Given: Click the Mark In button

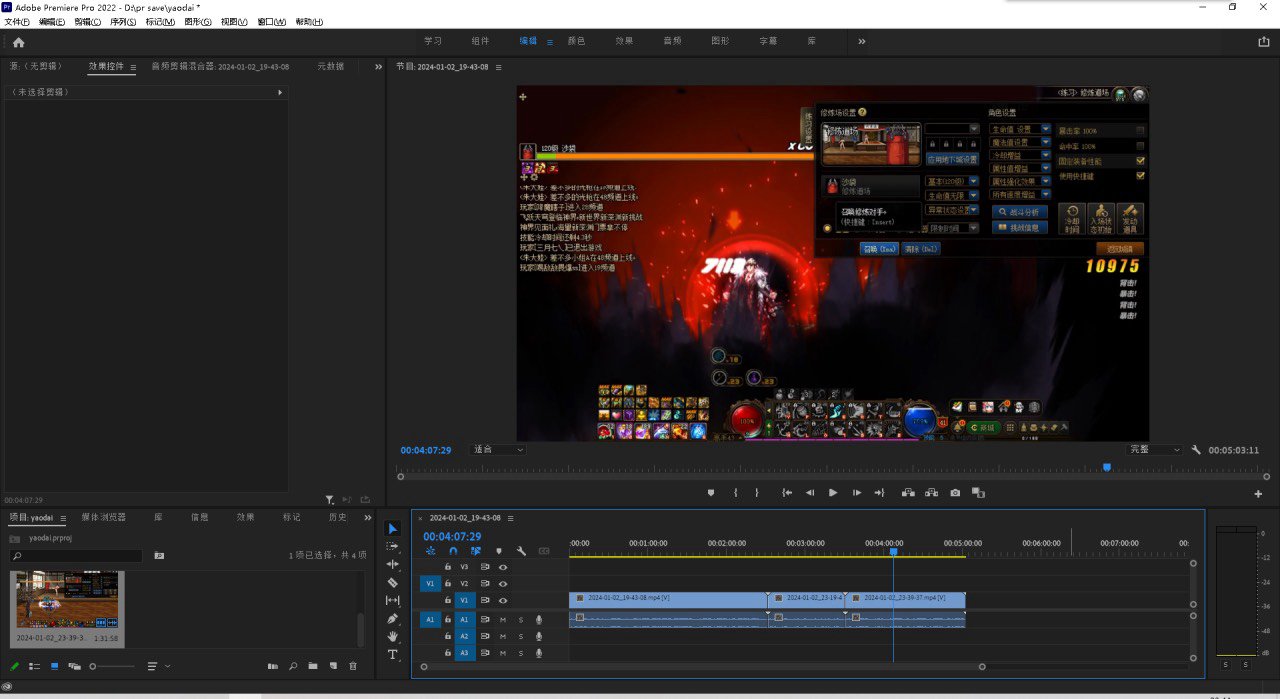Looking at the screenshot, I should [x=735, y=493].
